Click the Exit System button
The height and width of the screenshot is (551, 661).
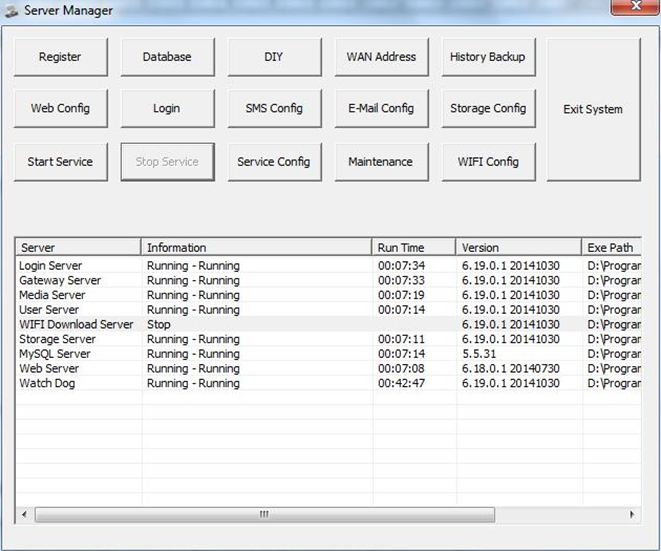[594, 110]
